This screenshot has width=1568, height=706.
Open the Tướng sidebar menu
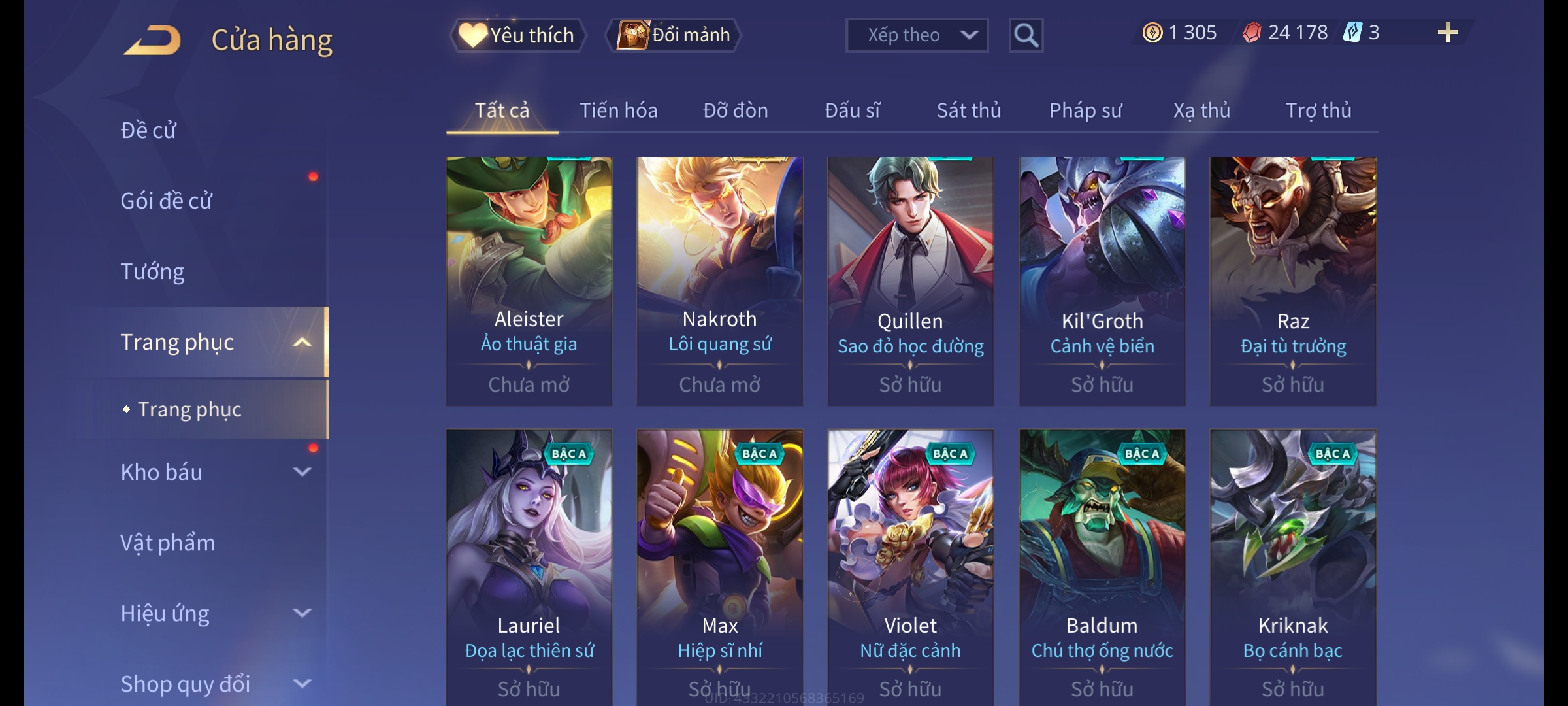[x=153, y=271]
